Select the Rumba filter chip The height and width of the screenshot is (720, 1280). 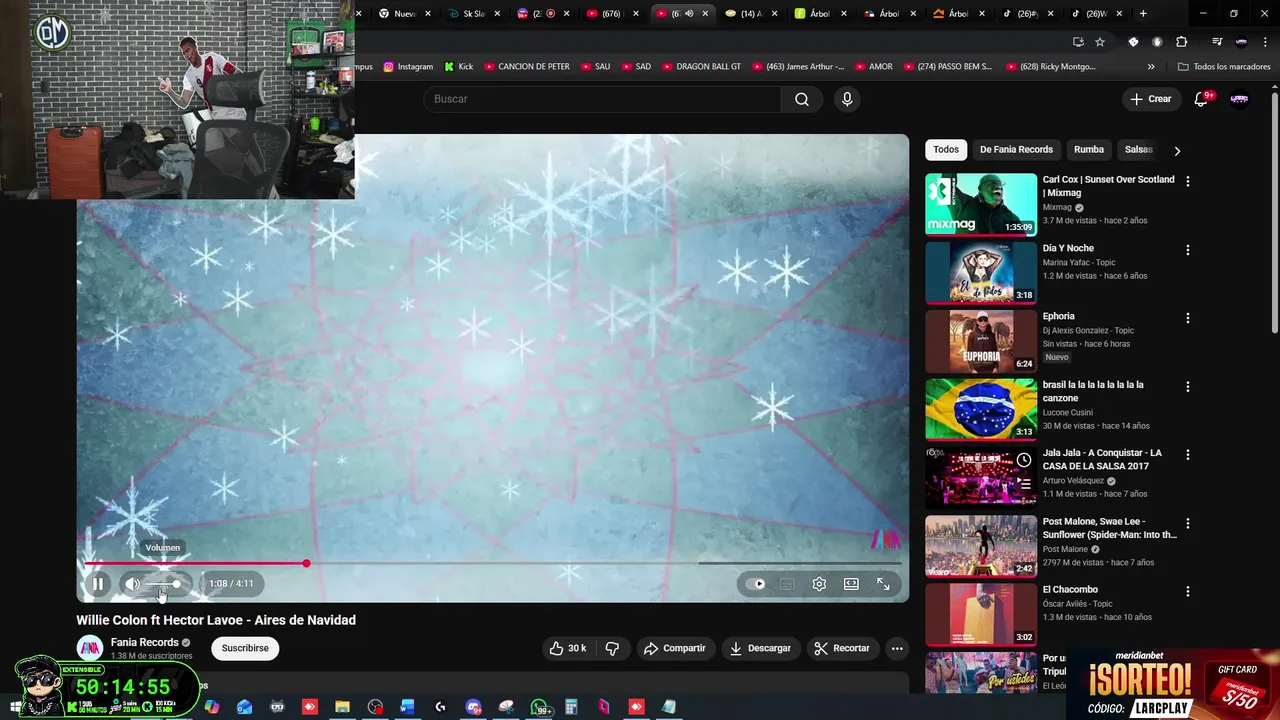coord(1089,150)
